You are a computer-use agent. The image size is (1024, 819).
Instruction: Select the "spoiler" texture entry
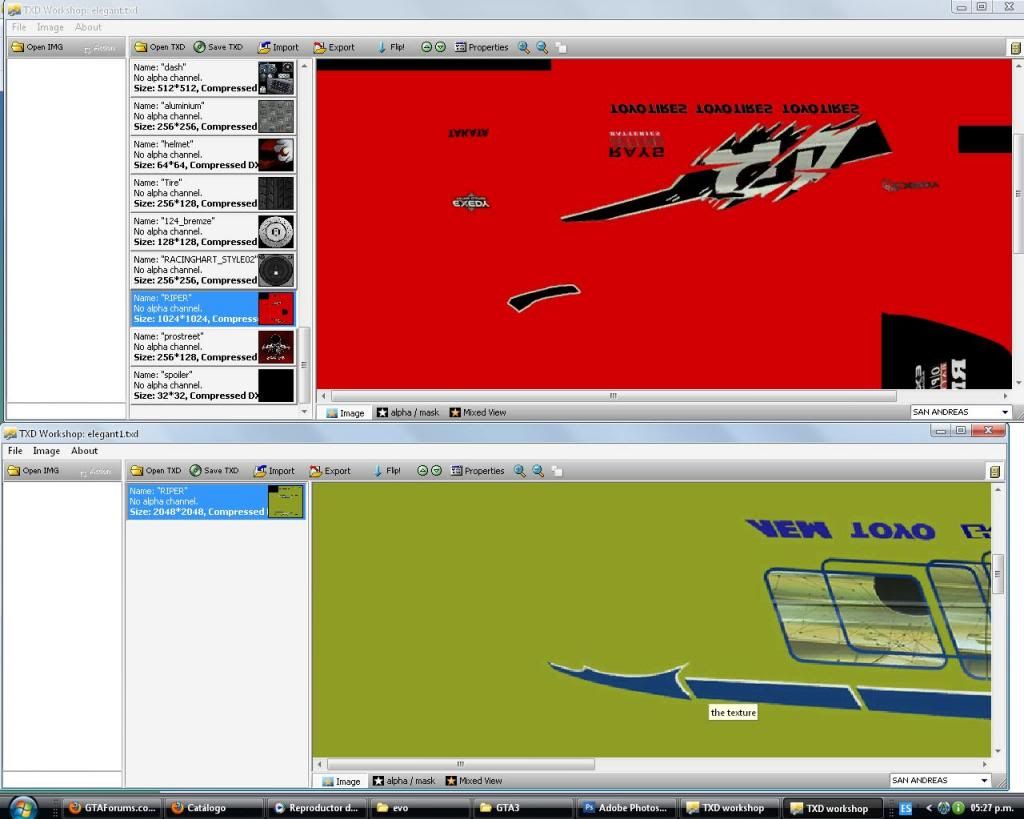coord(213,385)
